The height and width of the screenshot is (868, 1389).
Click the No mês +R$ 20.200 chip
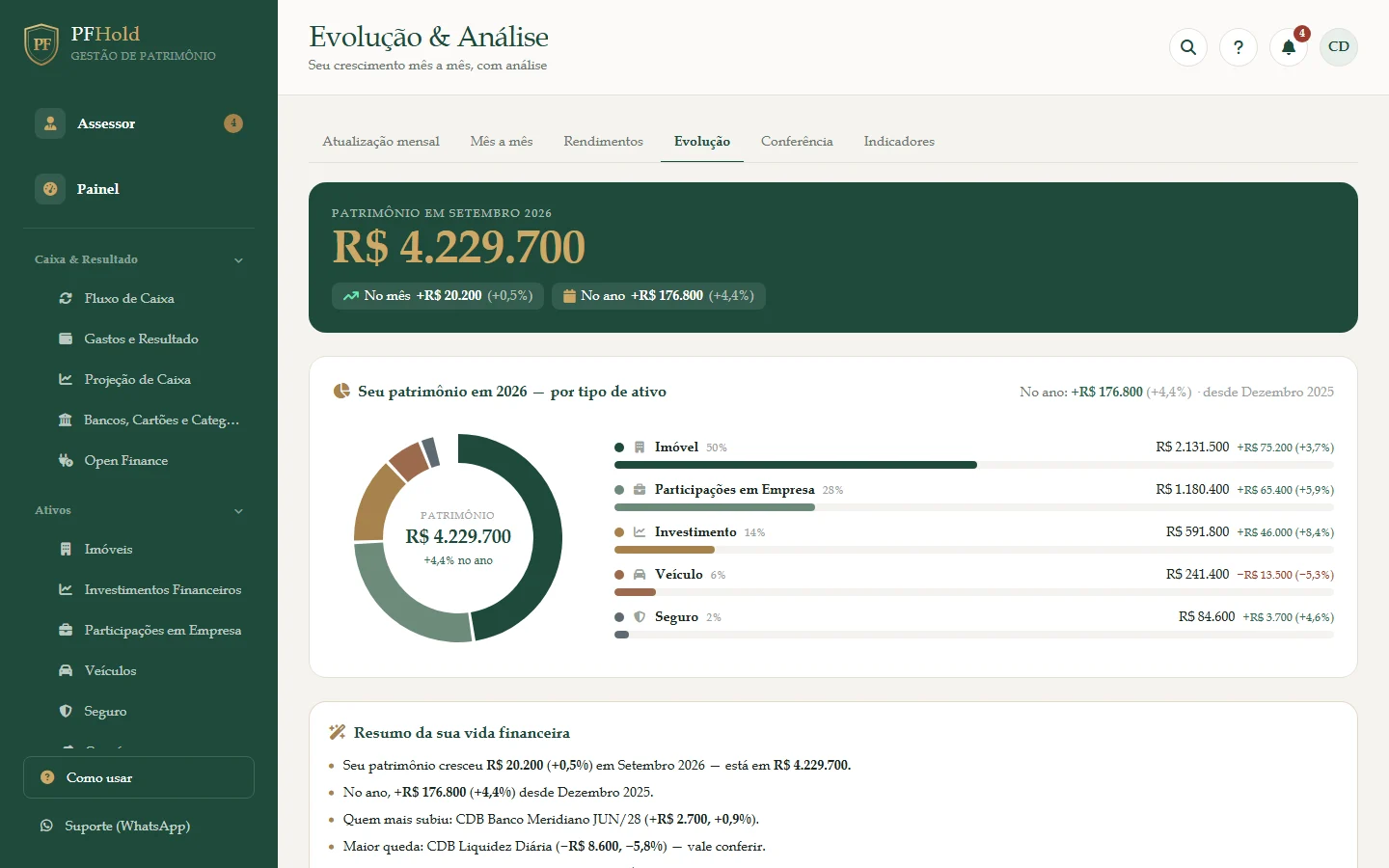tap(438, 296)
